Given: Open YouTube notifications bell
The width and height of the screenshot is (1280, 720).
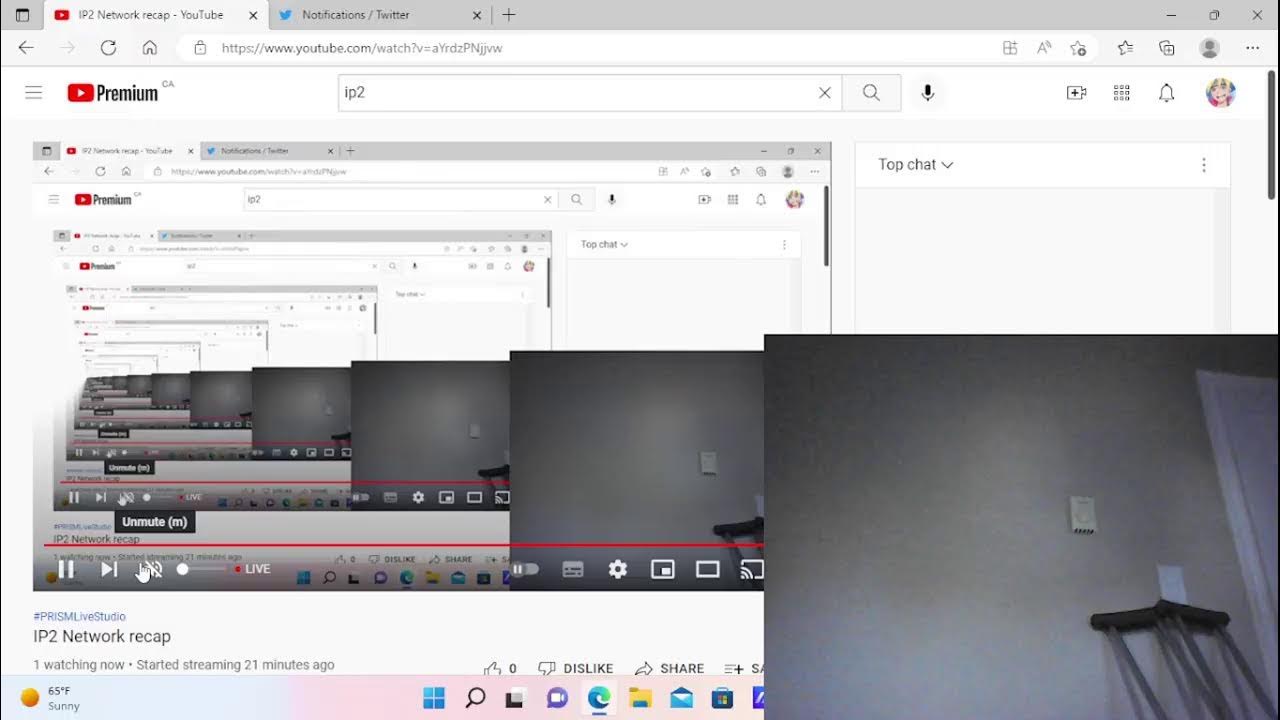Looking at the screenshot, I should click(x=1166, y=93).
